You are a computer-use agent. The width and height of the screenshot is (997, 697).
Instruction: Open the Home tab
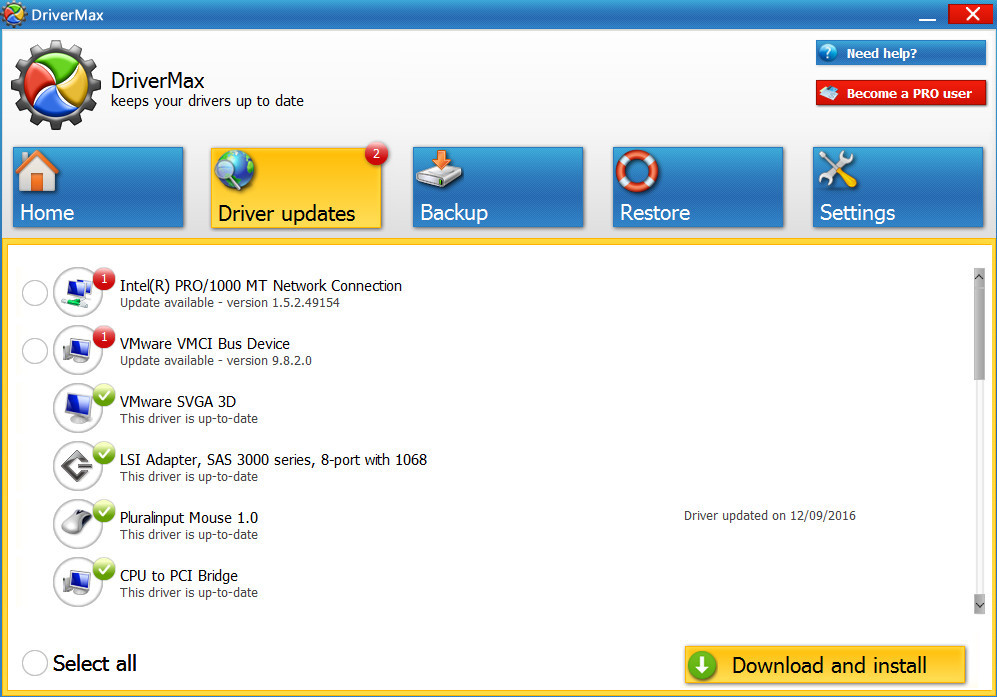click(x=98, y=188)
